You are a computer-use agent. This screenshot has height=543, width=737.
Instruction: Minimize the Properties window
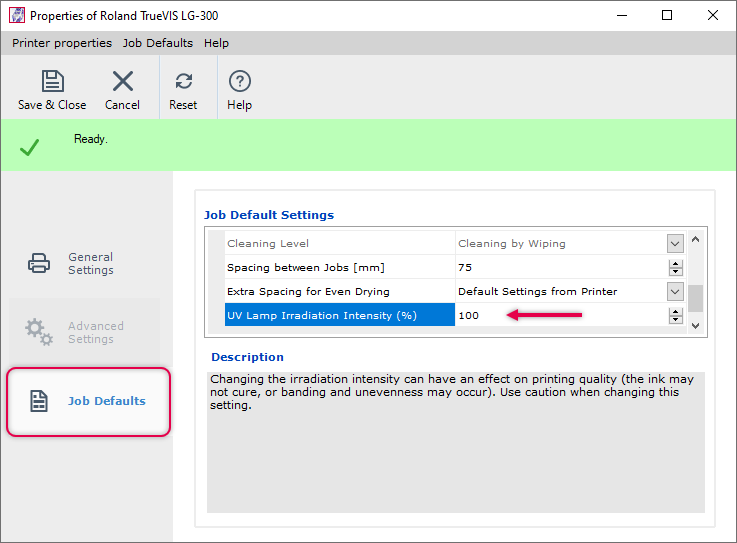click(x=622, y=15)
